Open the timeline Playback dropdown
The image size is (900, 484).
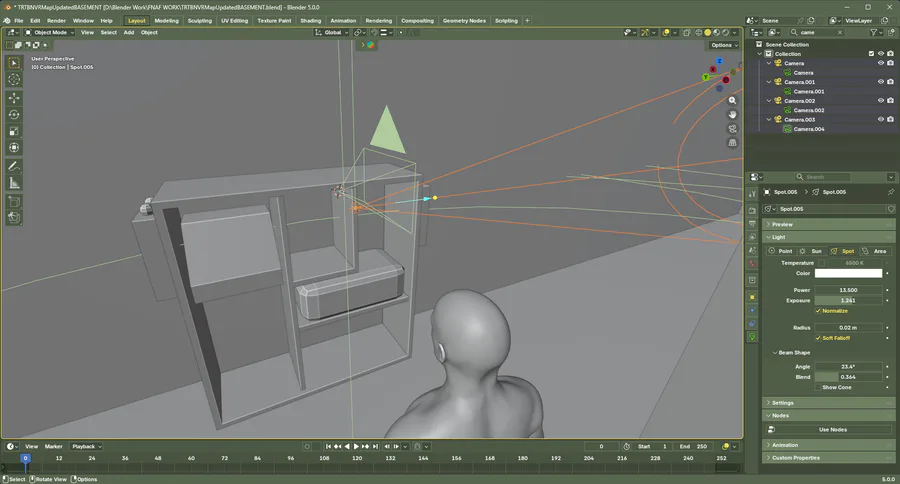86,447
